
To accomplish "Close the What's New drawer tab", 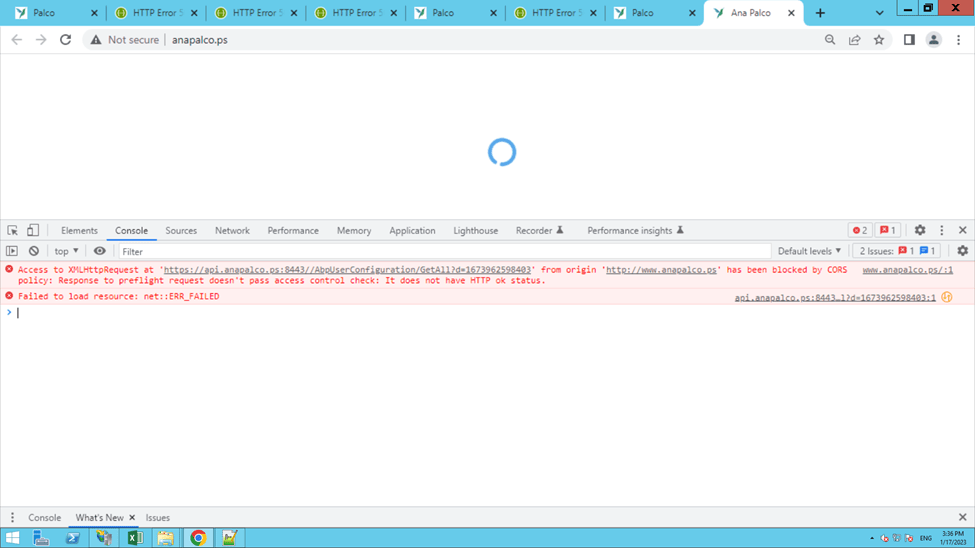I will pos(132,518).
